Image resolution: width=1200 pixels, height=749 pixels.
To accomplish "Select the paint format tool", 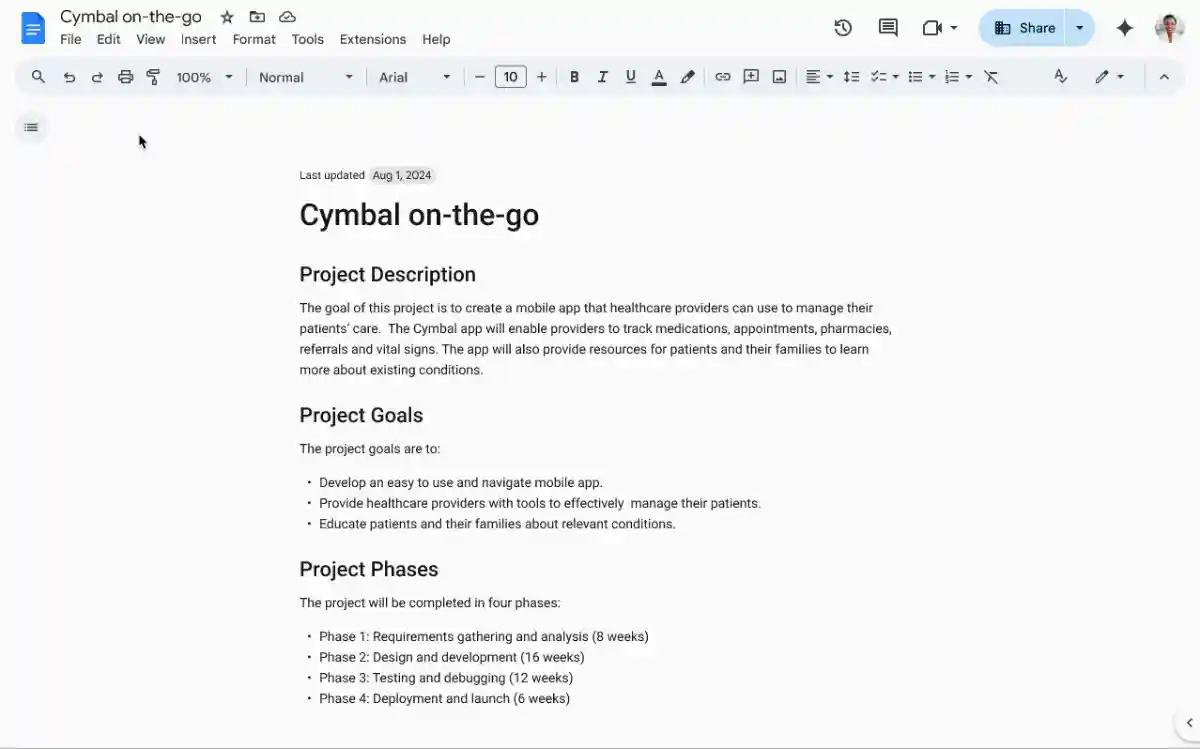I will coord(153,77).
